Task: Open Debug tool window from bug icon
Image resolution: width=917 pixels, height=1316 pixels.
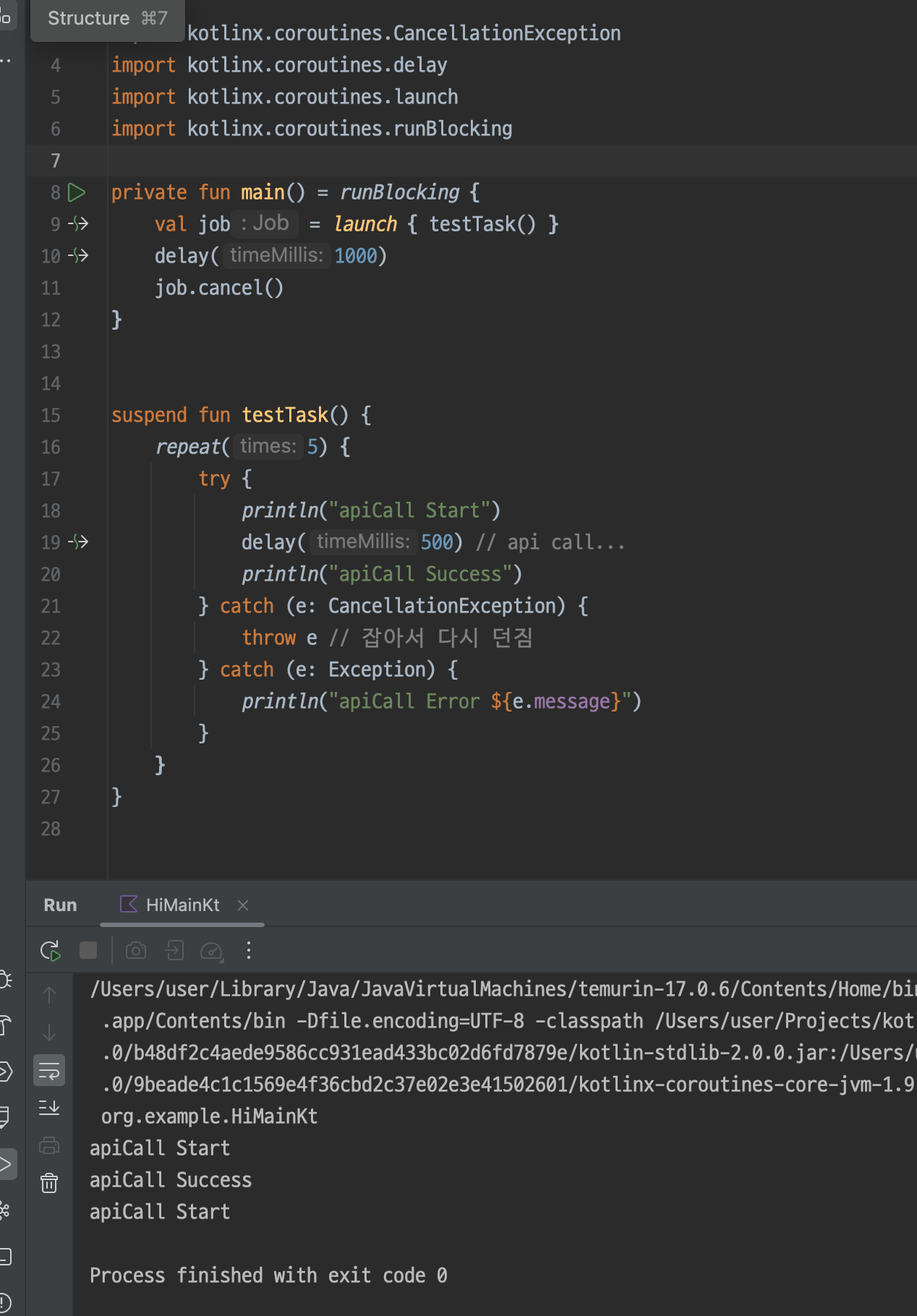Action: [x=5, y=979]
